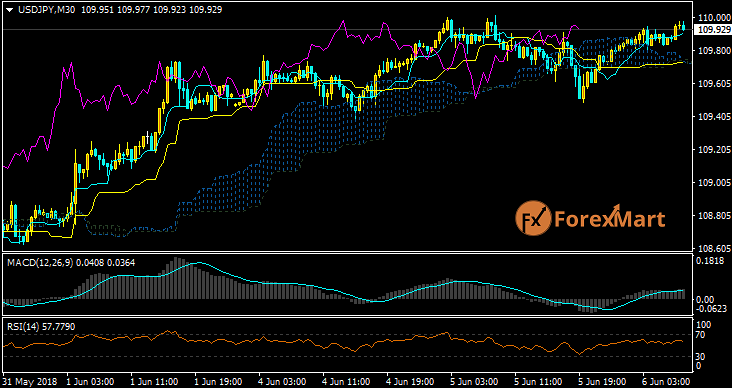Click the USDJPY chart dropdown triangle
The image size is (732, 388).
coord(10,10)
